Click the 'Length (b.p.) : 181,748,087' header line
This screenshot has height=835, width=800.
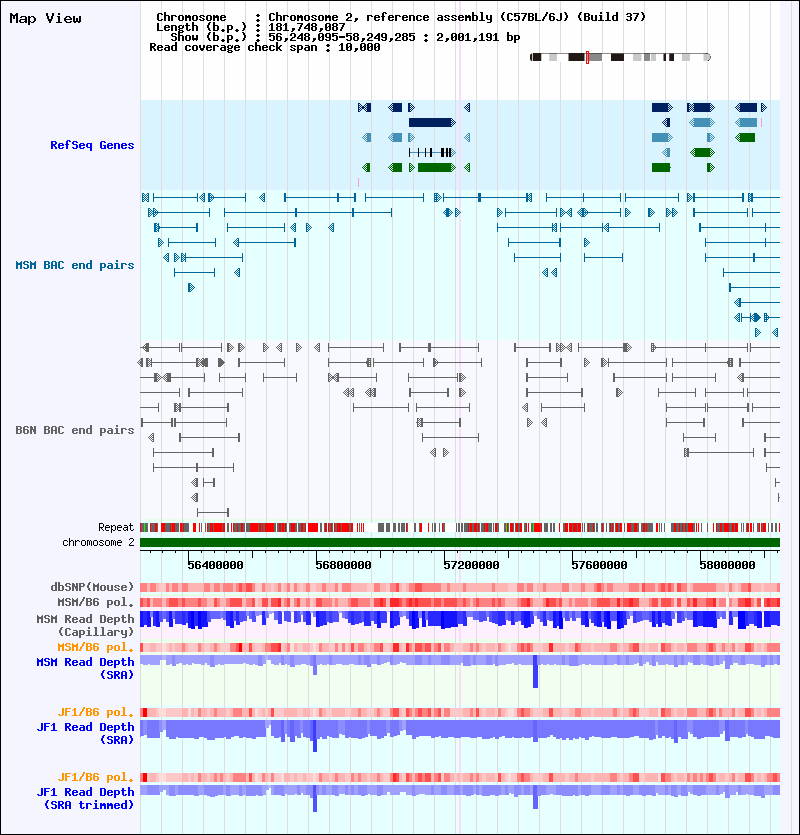point(251,27)
